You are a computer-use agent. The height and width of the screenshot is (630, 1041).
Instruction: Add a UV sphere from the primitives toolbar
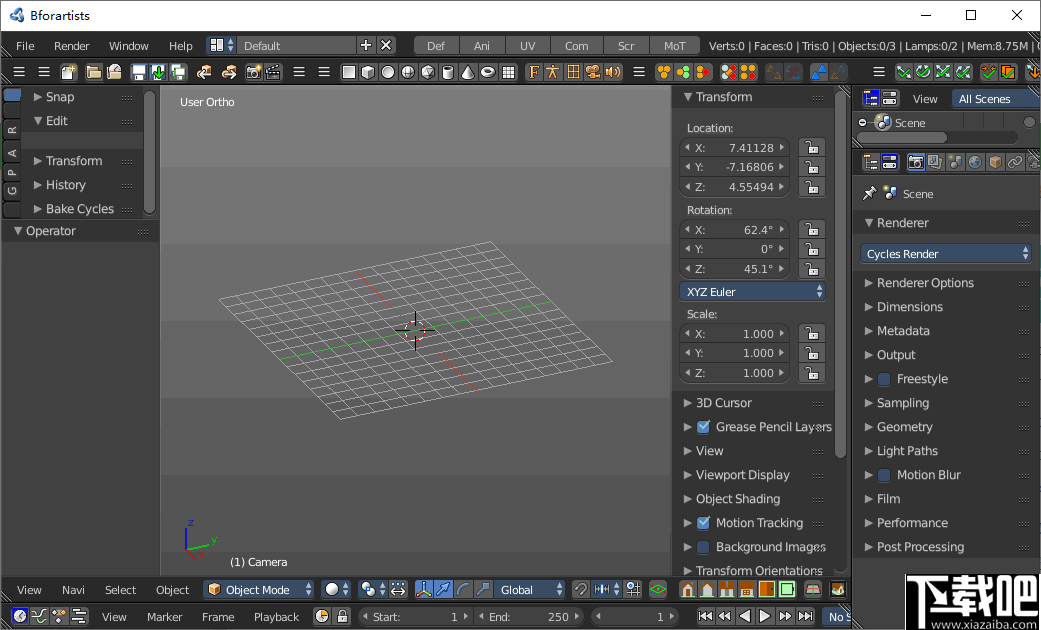point(409,71)
